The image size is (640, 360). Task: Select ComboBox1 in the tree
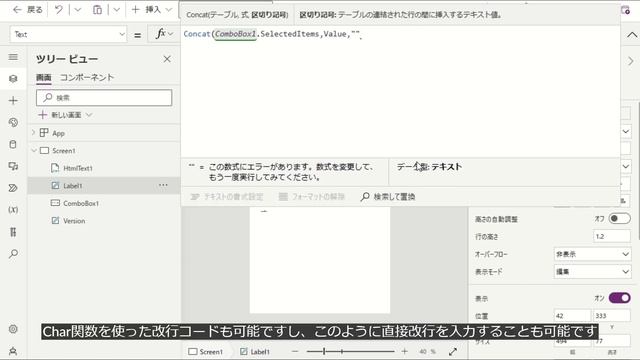(x=81, y=203)
